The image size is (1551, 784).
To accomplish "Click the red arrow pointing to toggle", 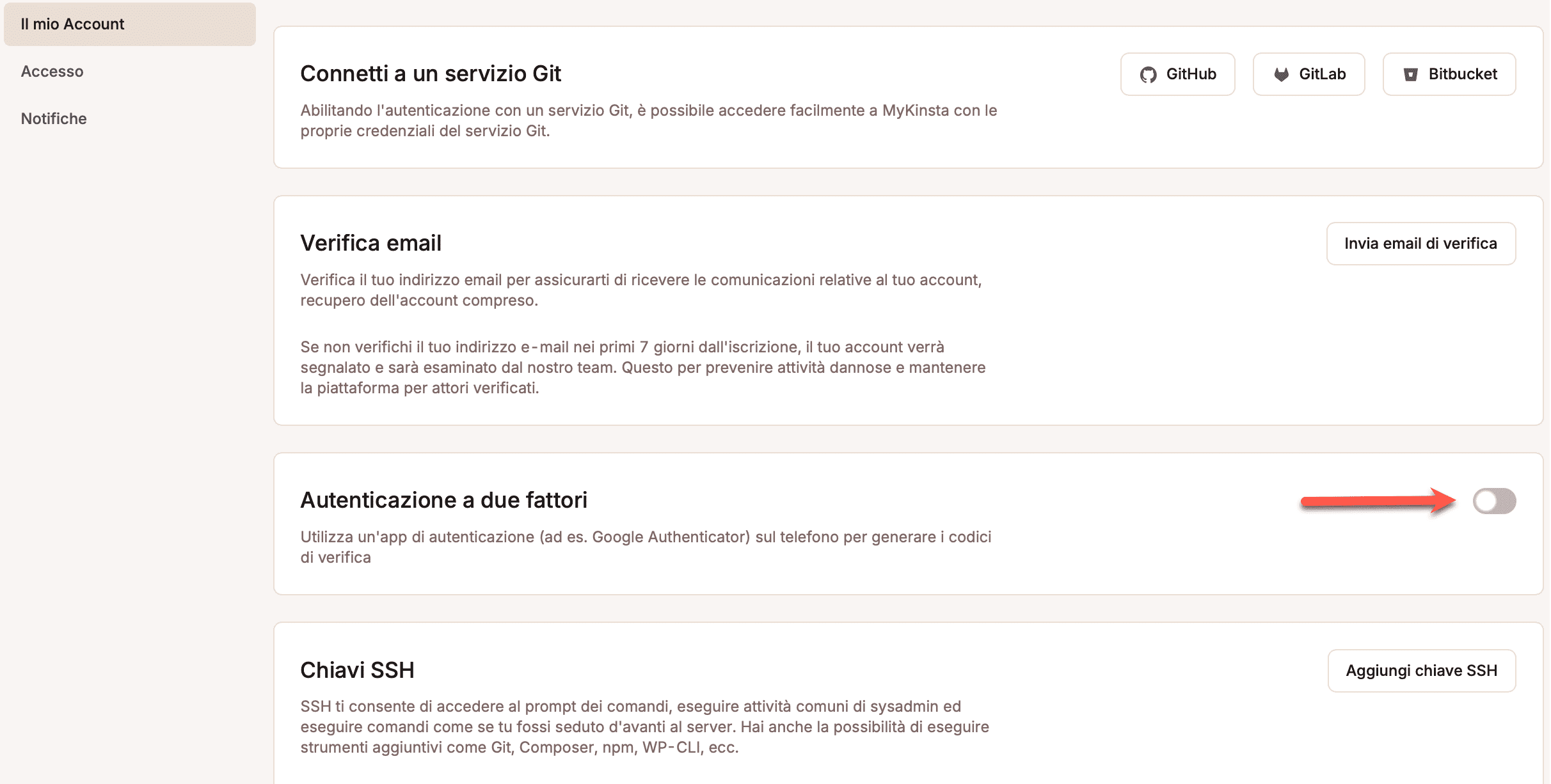I will click(x=1379, y=501).
